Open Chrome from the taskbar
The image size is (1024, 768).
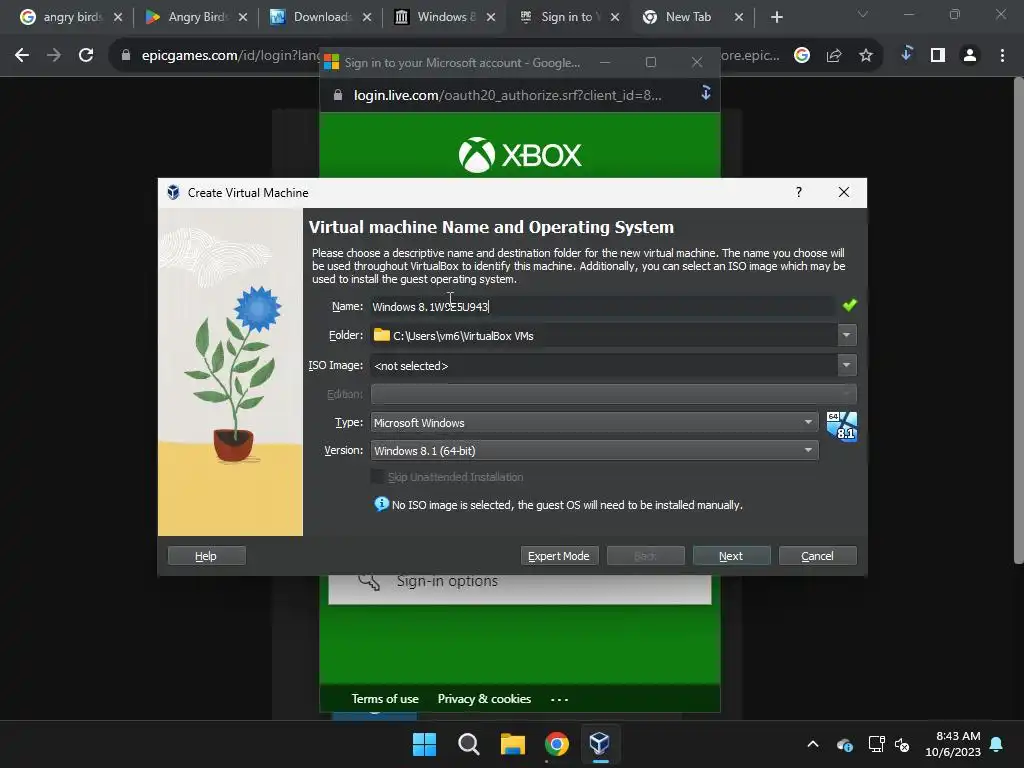click(x=556, y=744)
